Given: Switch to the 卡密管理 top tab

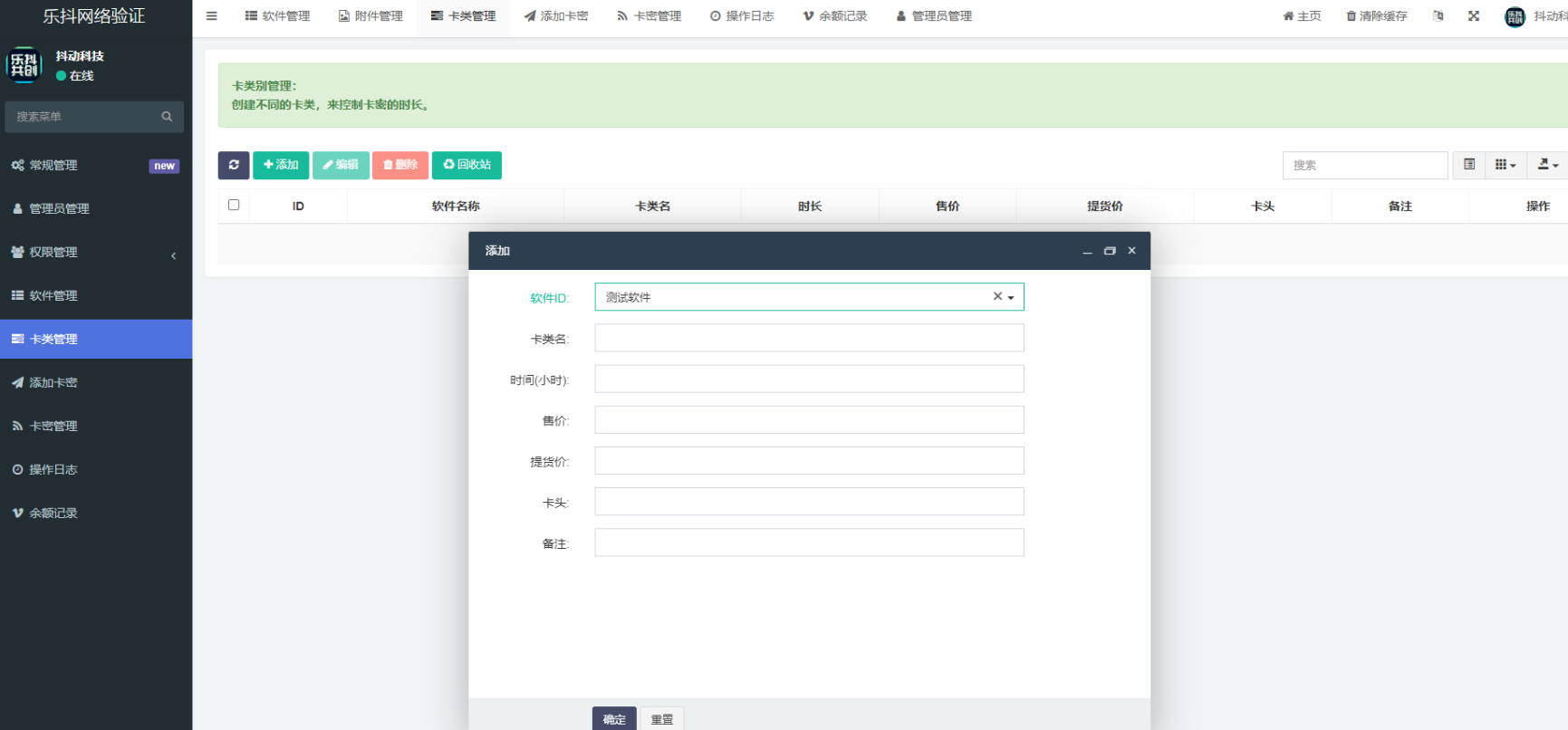Looking at the screenshot, I should (649, 16).
